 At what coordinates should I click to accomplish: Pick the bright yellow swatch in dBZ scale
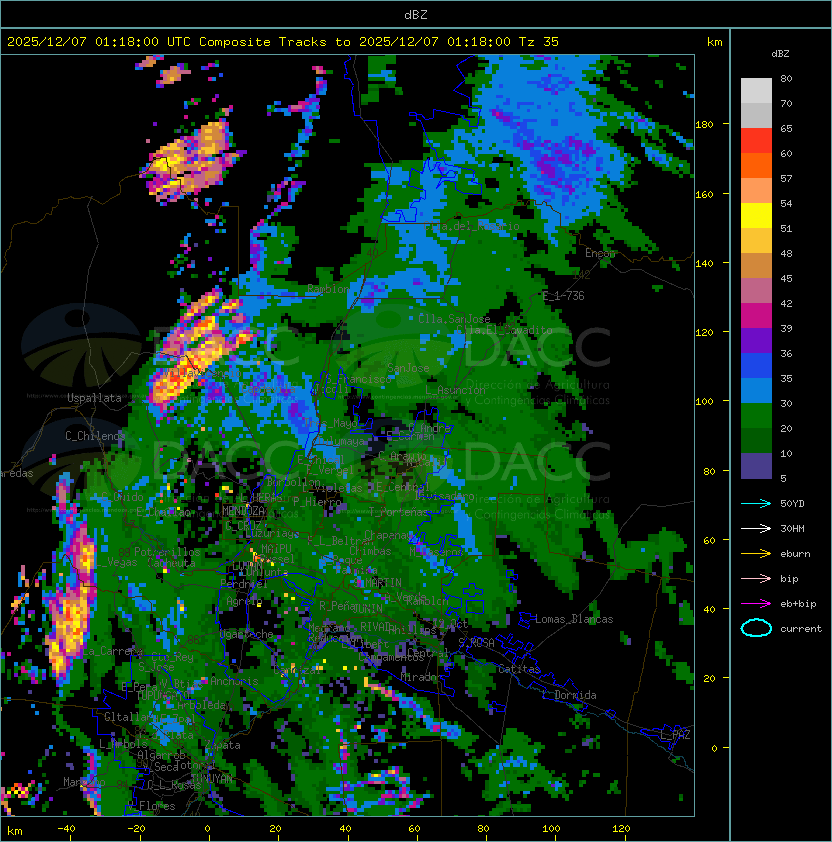click(756, 215)
